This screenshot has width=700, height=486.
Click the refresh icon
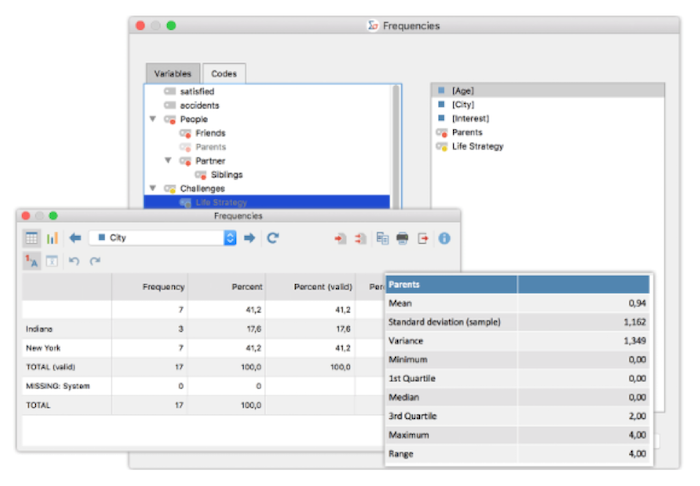click(272, 239)
